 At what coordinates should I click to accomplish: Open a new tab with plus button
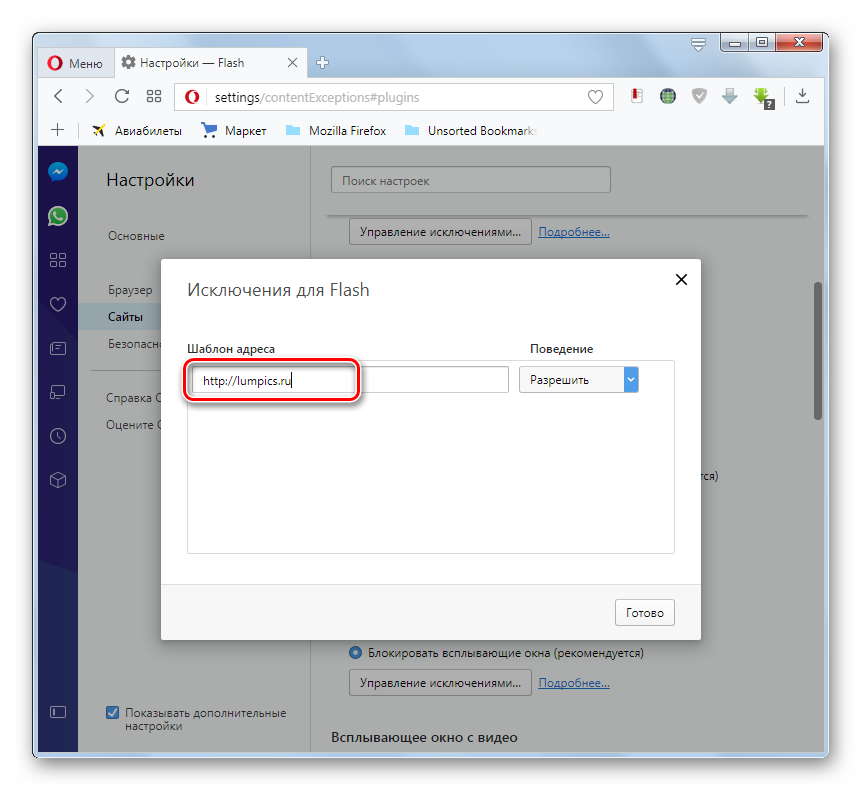[323, 63]
